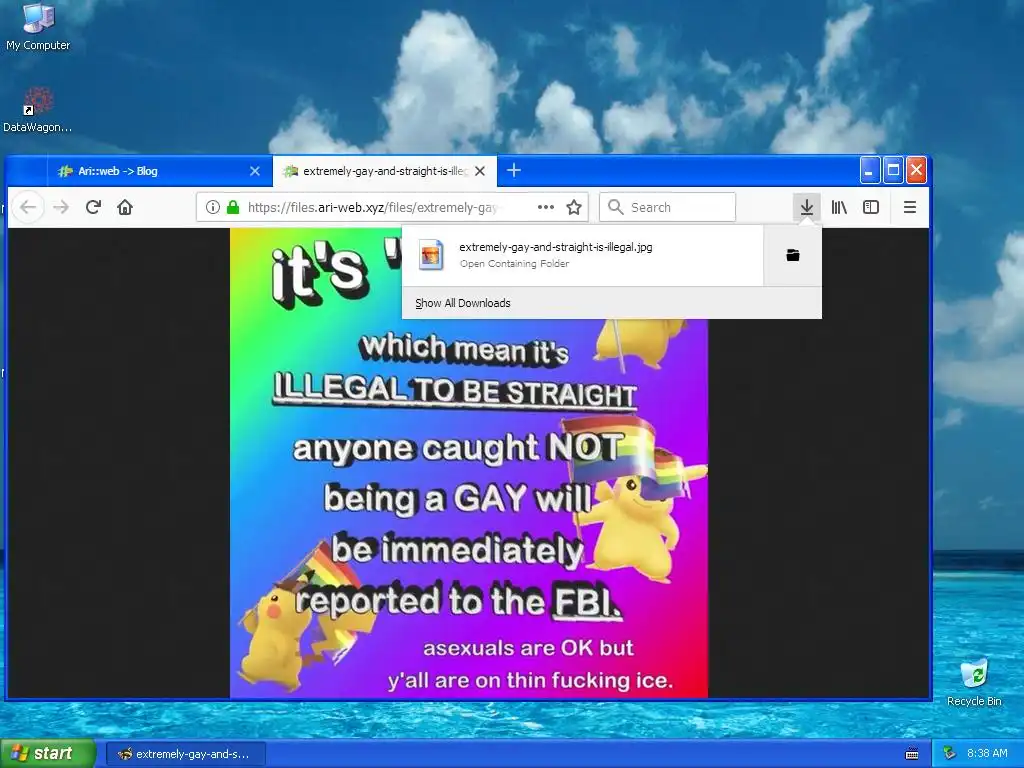Image resolution: width=1024 pixels, height=768 pixels.
Task: Close the Ari::web Blog tab
Action: [x=255, y=171]
